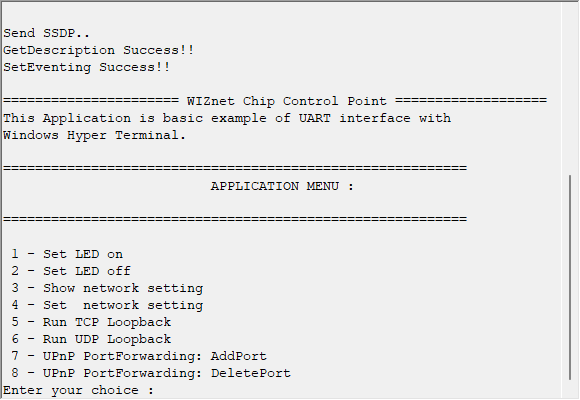The image size is (580, 400).
Task: Click menu line '3 - Show network setting'
Action: pos(107,288)
